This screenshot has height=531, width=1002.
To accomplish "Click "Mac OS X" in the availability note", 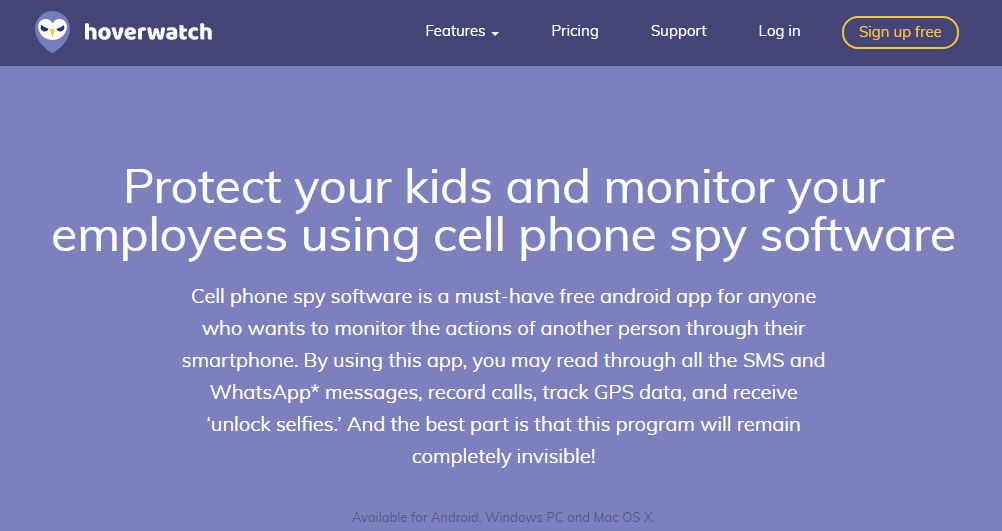I will (x=621, y=518).
